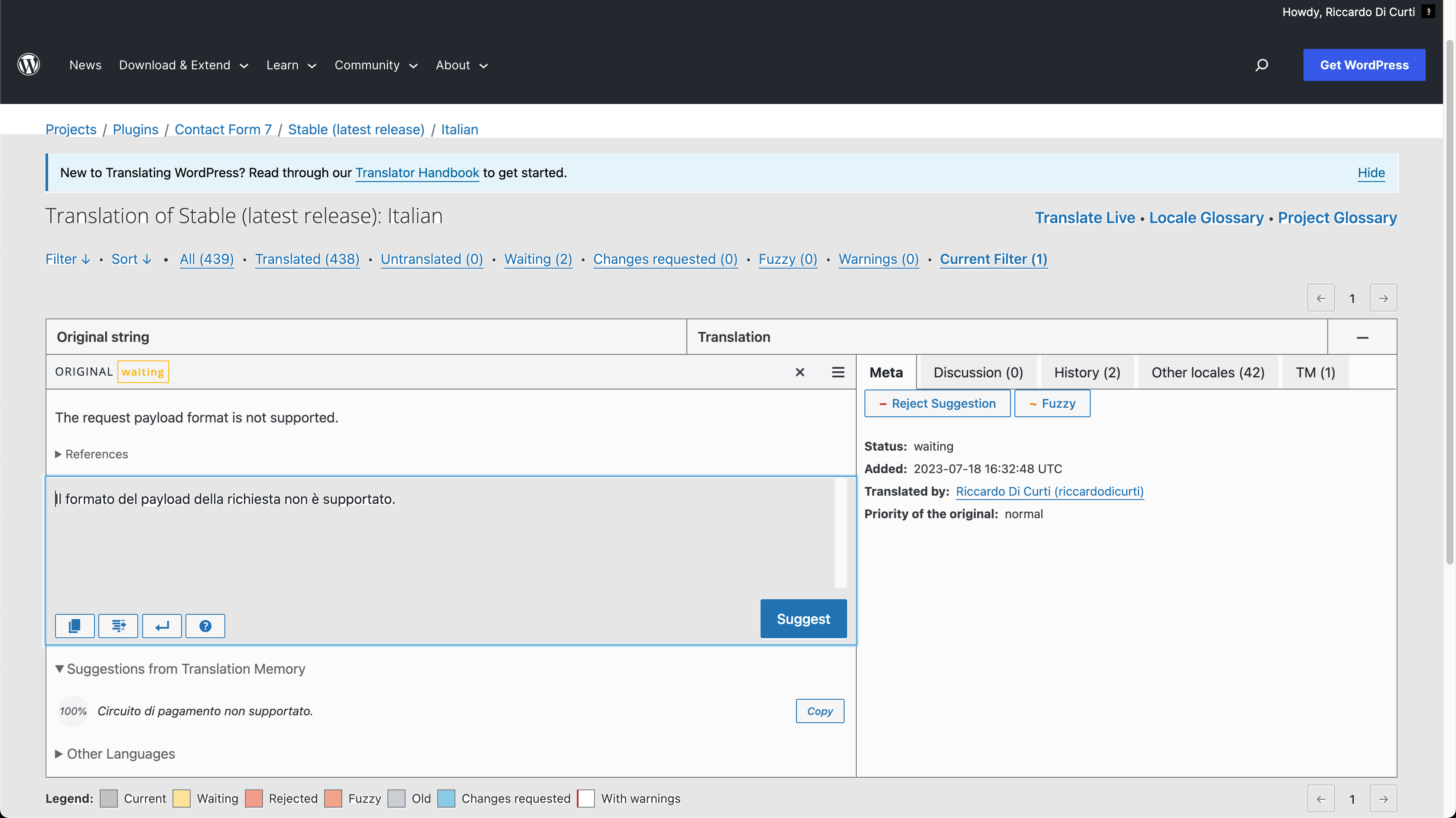Open the Translator Handbook link
The height and width of the screenshot is (818, 1456).
[417, 172]
